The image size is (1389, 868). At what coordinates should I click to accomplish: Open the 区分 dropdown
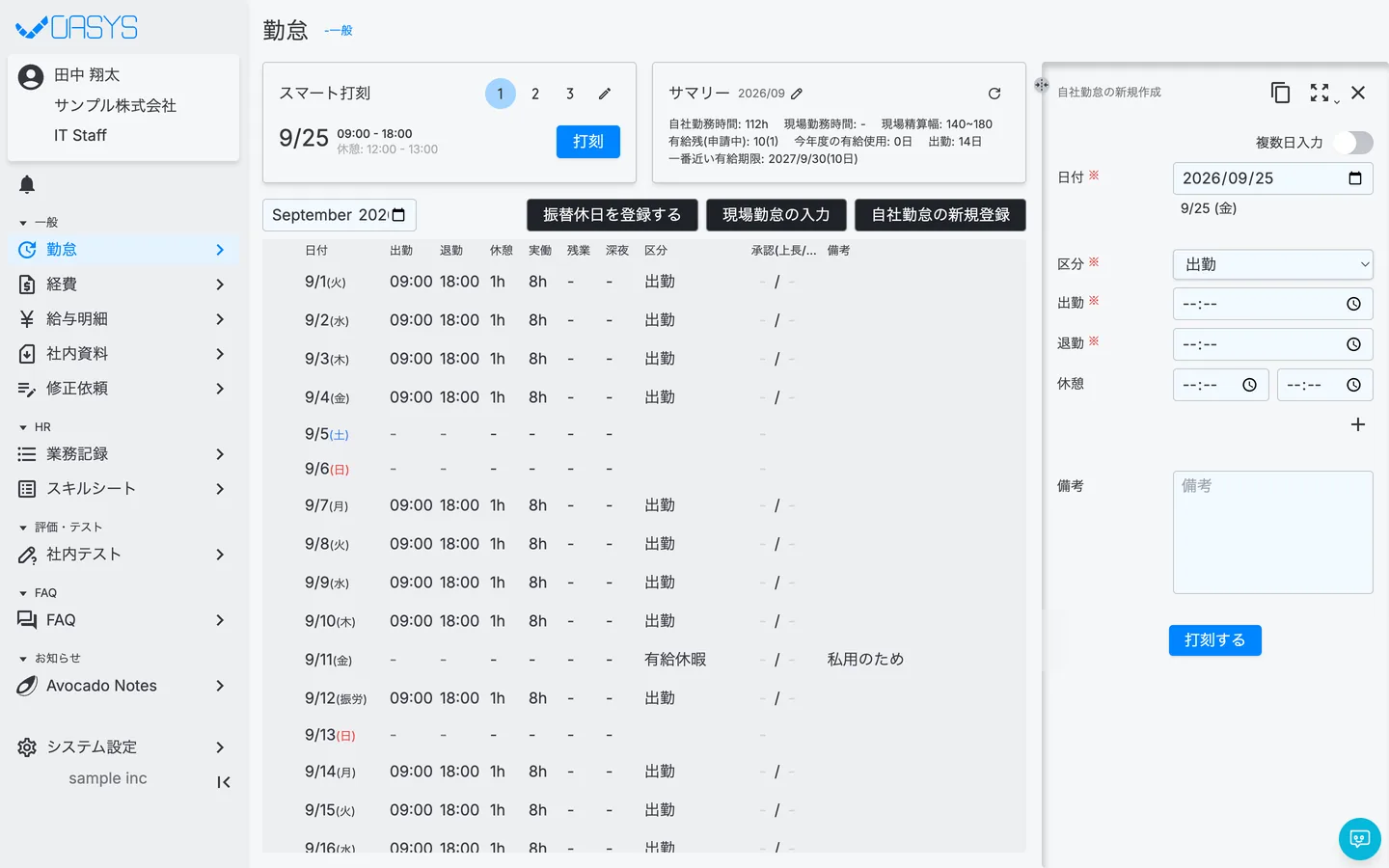(x=1272, y=264)
